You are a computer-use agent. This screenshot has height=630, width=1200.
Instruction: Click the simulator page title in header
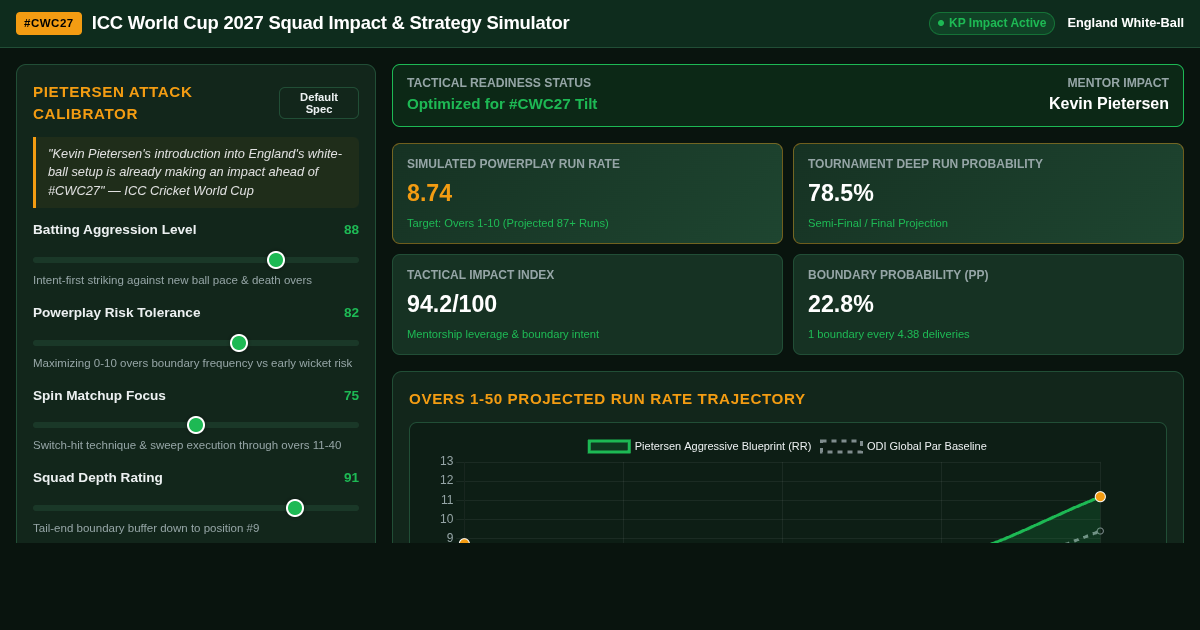click(x=331, y=23)
